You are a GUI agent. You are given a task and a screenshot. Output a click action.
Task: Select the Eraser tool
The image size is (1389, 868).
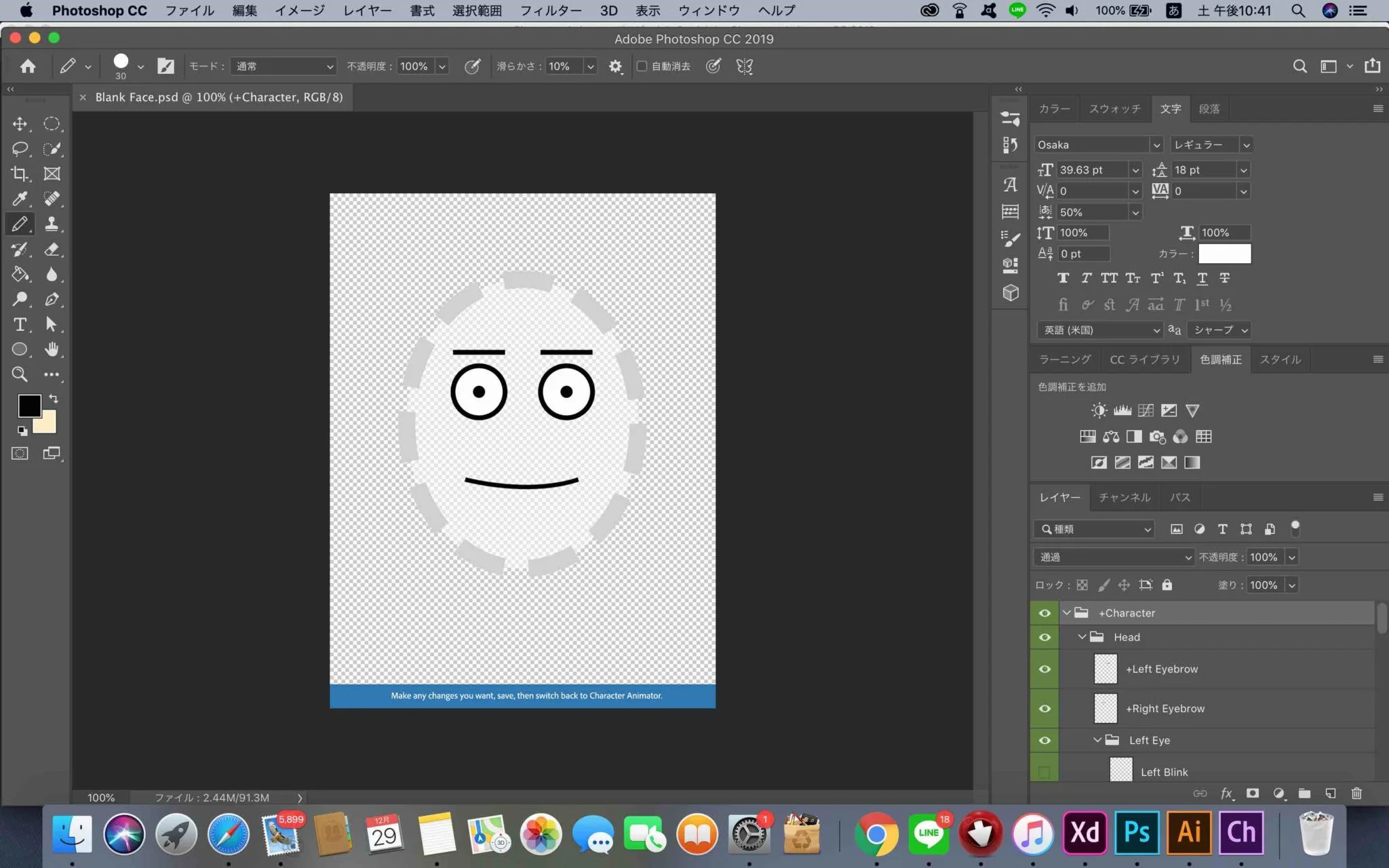click(x=52, y=249)
